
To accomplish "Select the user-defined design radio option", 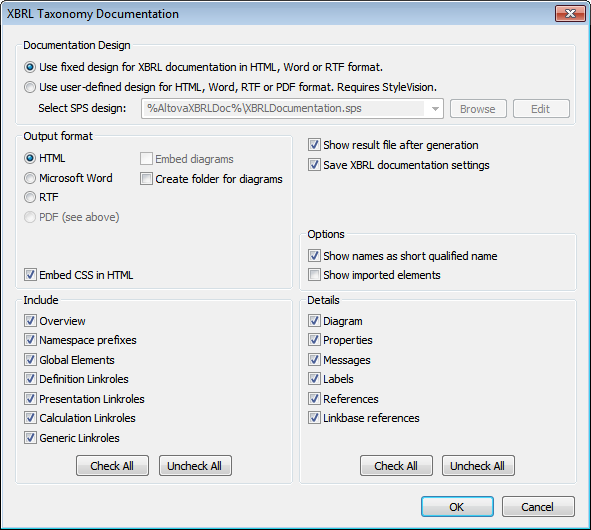I will point(30,87).
